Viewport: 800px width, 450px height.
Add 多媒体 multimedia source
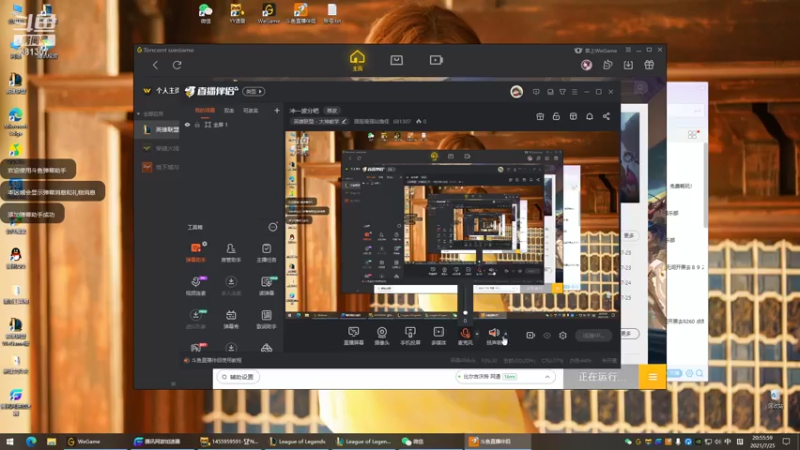point(438,336)
